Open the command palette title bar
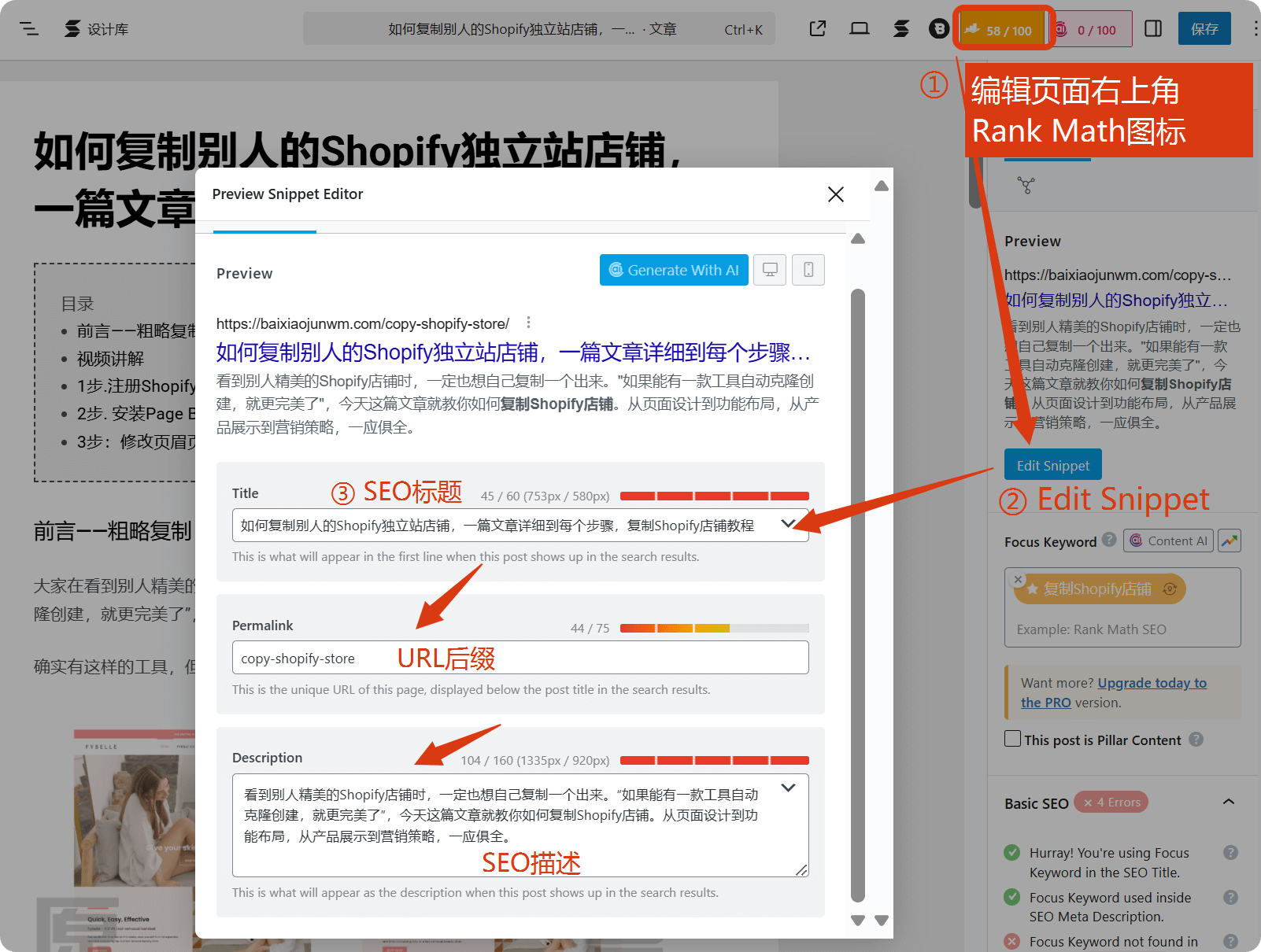This screenshot has width=1261, height=952. tap(539, 29)
